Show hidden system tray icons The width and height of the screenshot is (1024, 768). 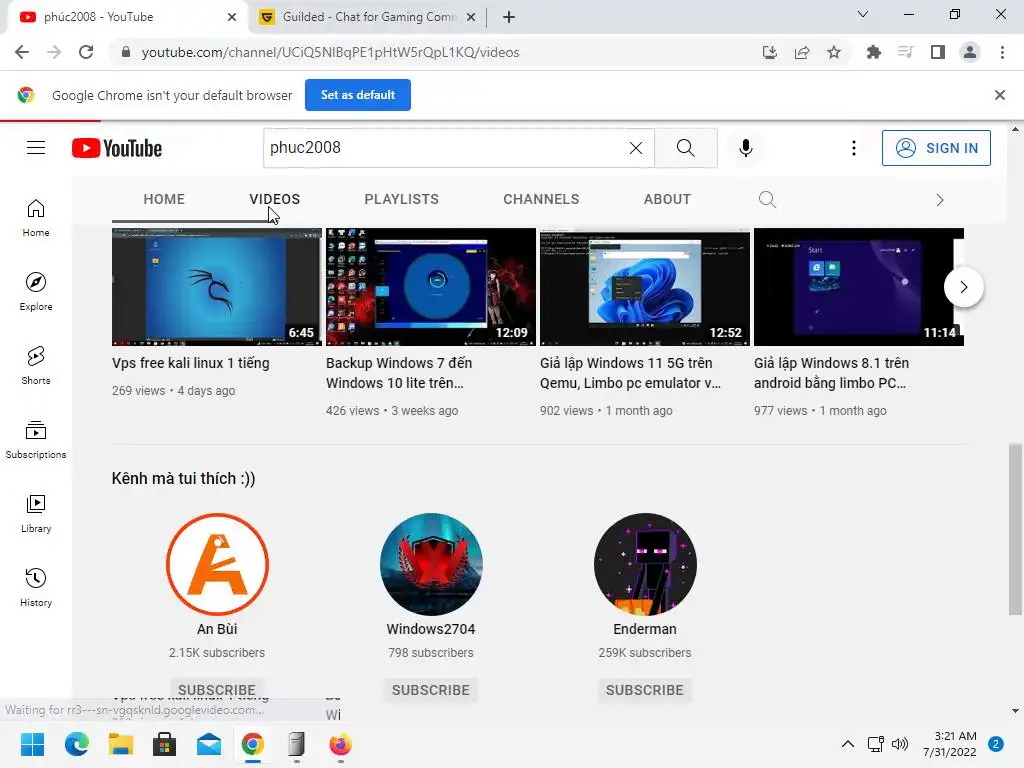coord(848,744)
